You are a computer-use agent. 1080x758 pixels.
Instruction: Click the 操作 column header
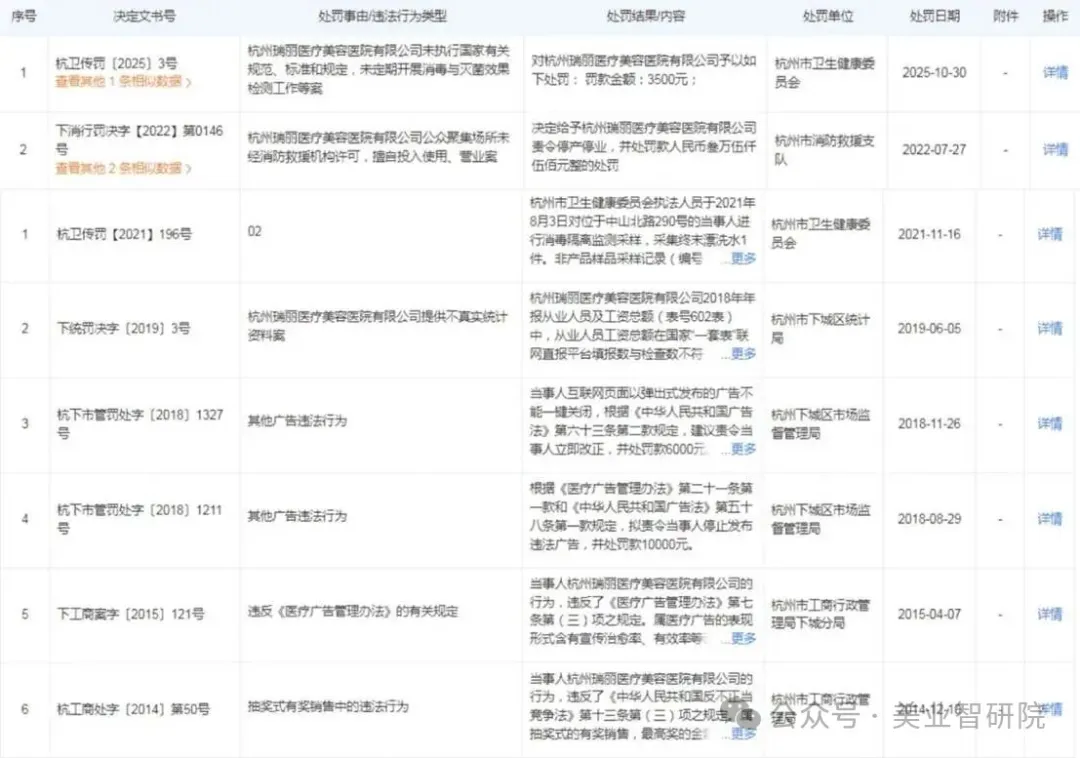coord(1055,16)
